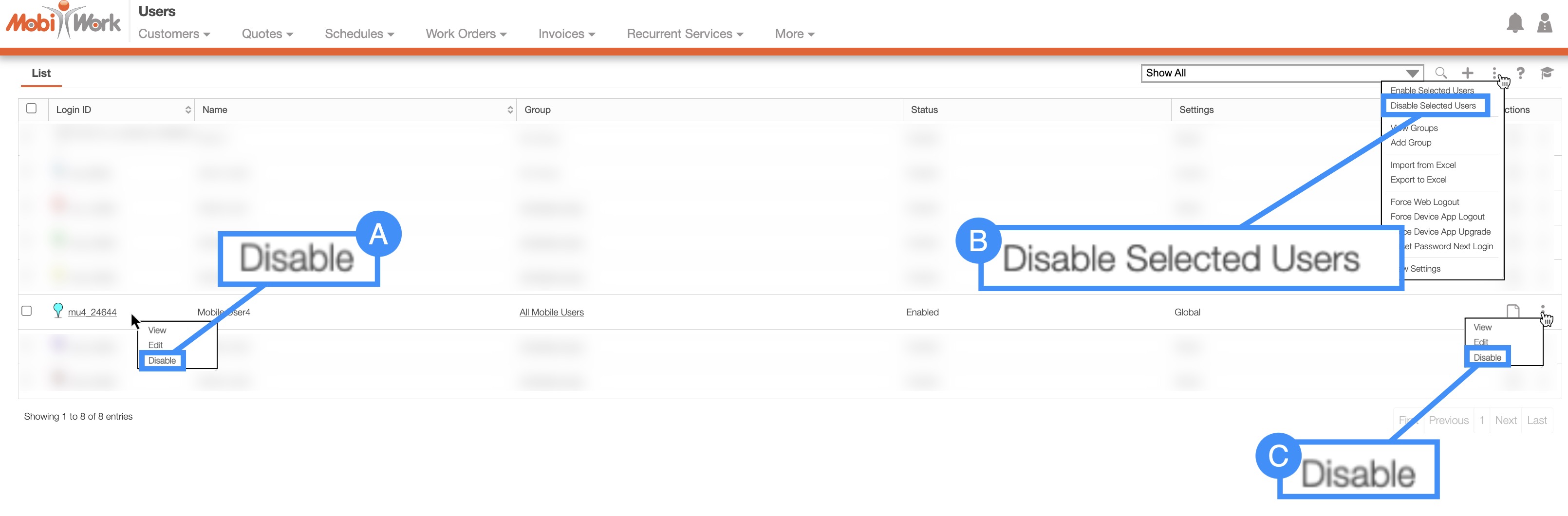The image size is (1568, 516).
Task: Expand the Show All filter dropdown
Action: point(1281,73)
